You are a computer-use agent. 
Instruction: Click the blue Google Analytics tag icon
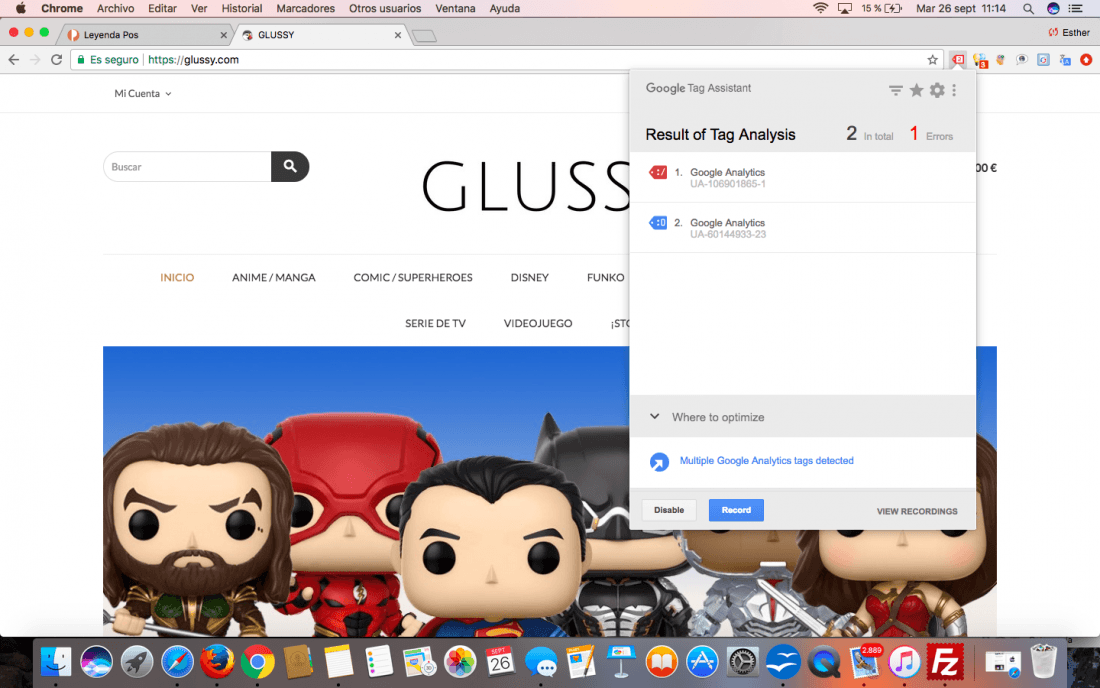point(658,223)
